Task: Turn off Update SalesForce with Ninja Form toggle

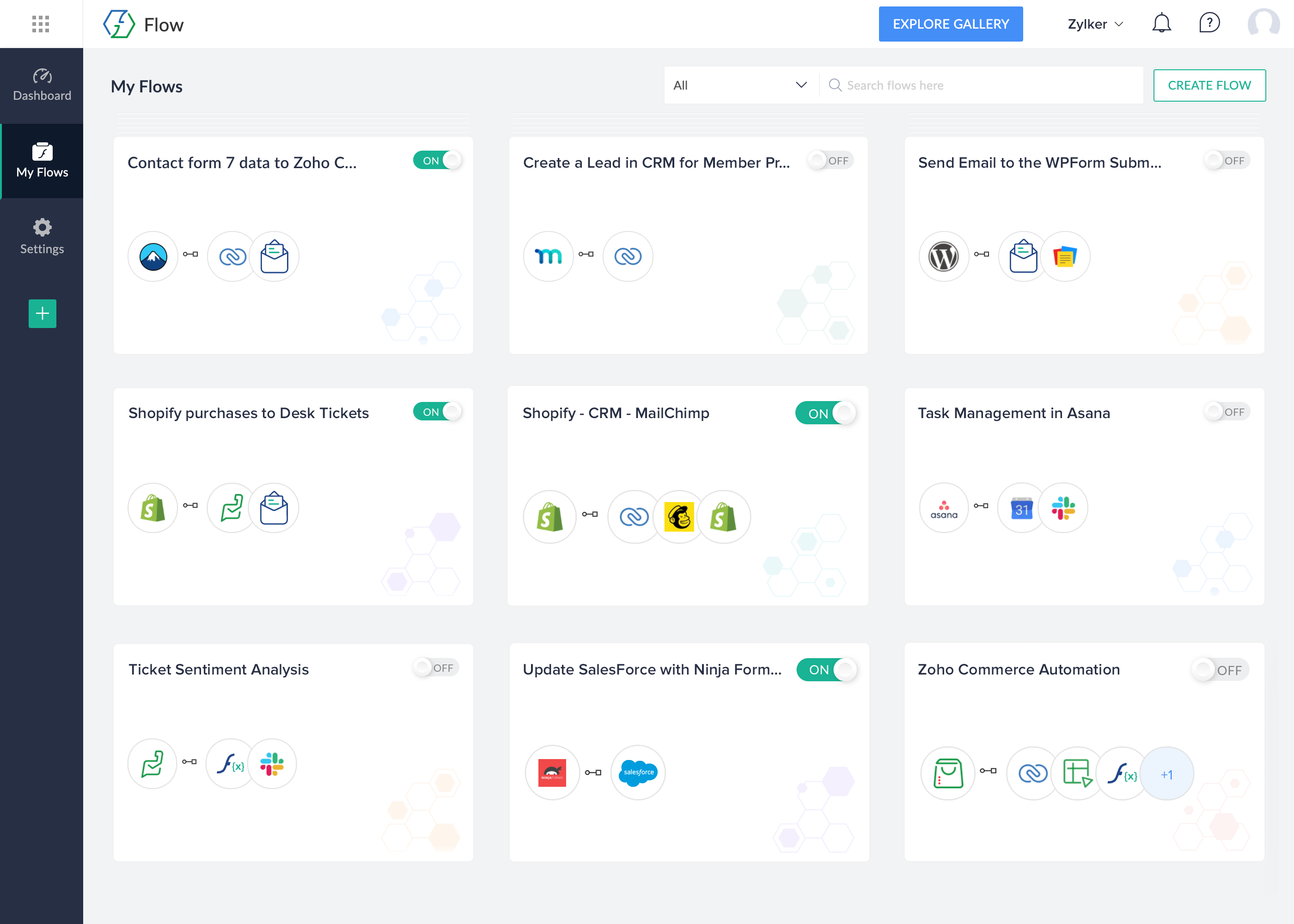Action: pyautogui.click(x=827, y=670)
